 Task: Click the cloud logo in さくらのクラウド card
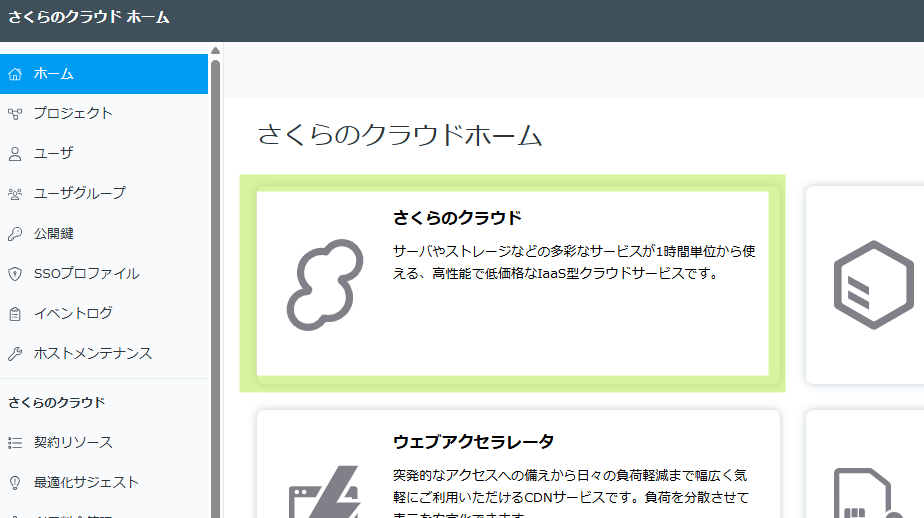[324, 284]
